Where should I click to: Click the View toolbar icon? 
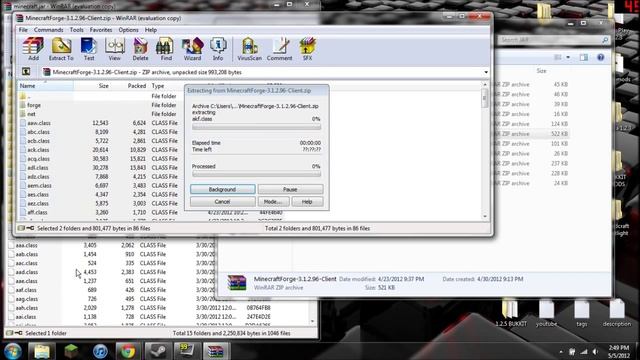click(x=115, y=49)
